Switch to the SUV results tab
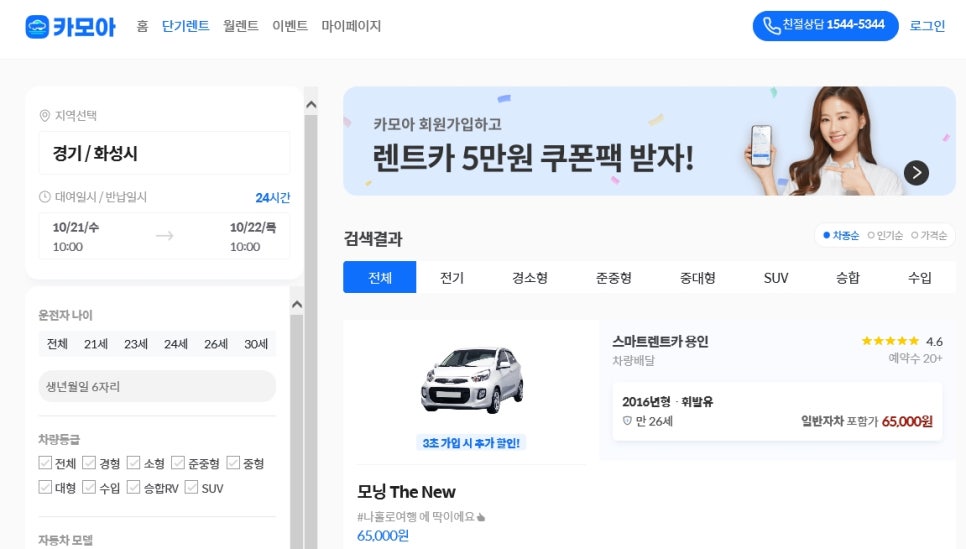 [x=776, y=277]
